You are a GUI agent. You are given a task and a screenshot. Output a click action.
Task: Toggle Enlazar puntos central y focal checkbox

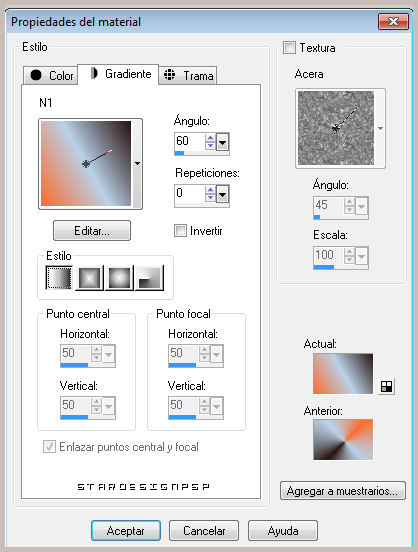tap(49, 447)
